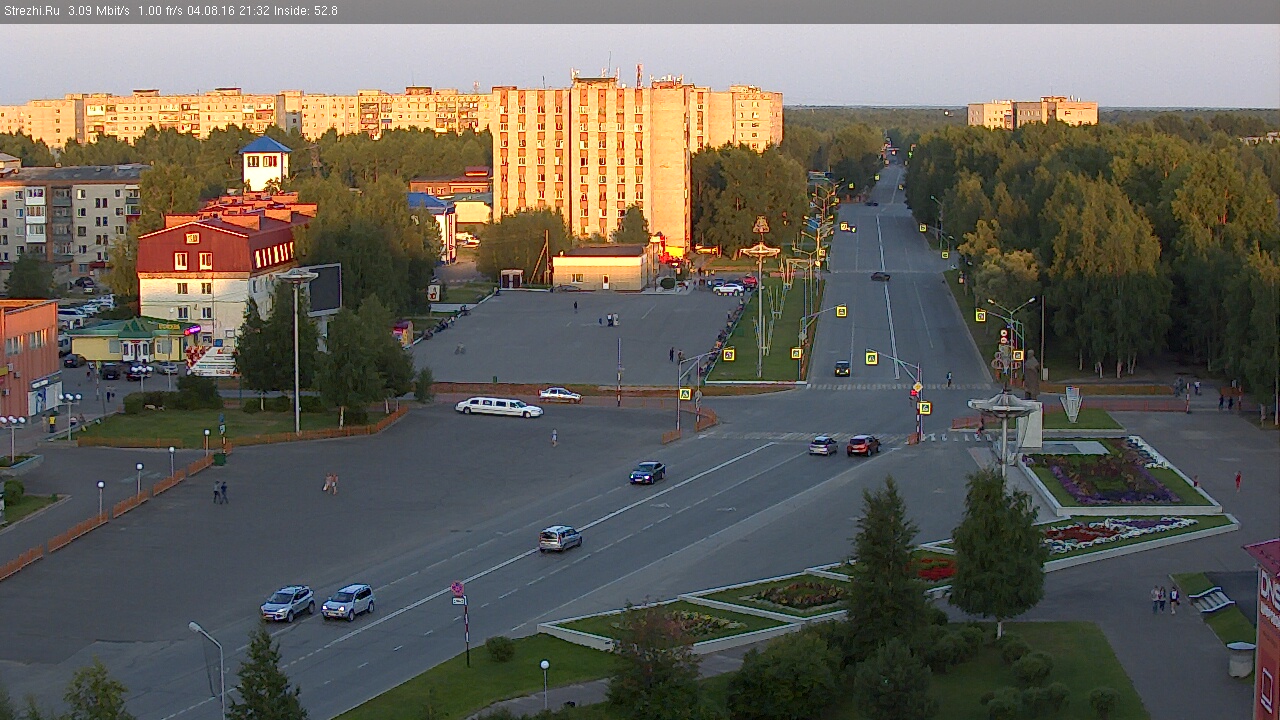Viewport: 1280px width, 720px height.
Task: Click the Strezhi.Ru overlay label
Action: pos(32,11)
